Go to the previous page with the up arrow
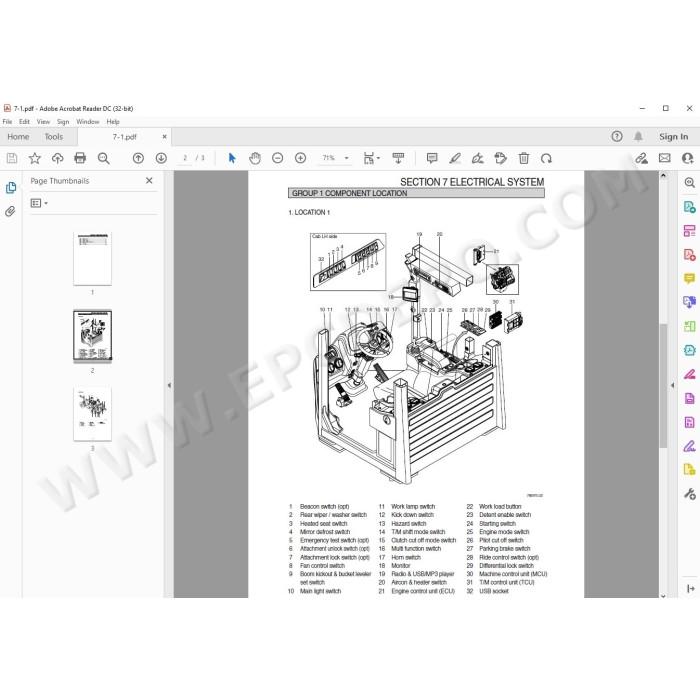 click(x=138, y=158)
